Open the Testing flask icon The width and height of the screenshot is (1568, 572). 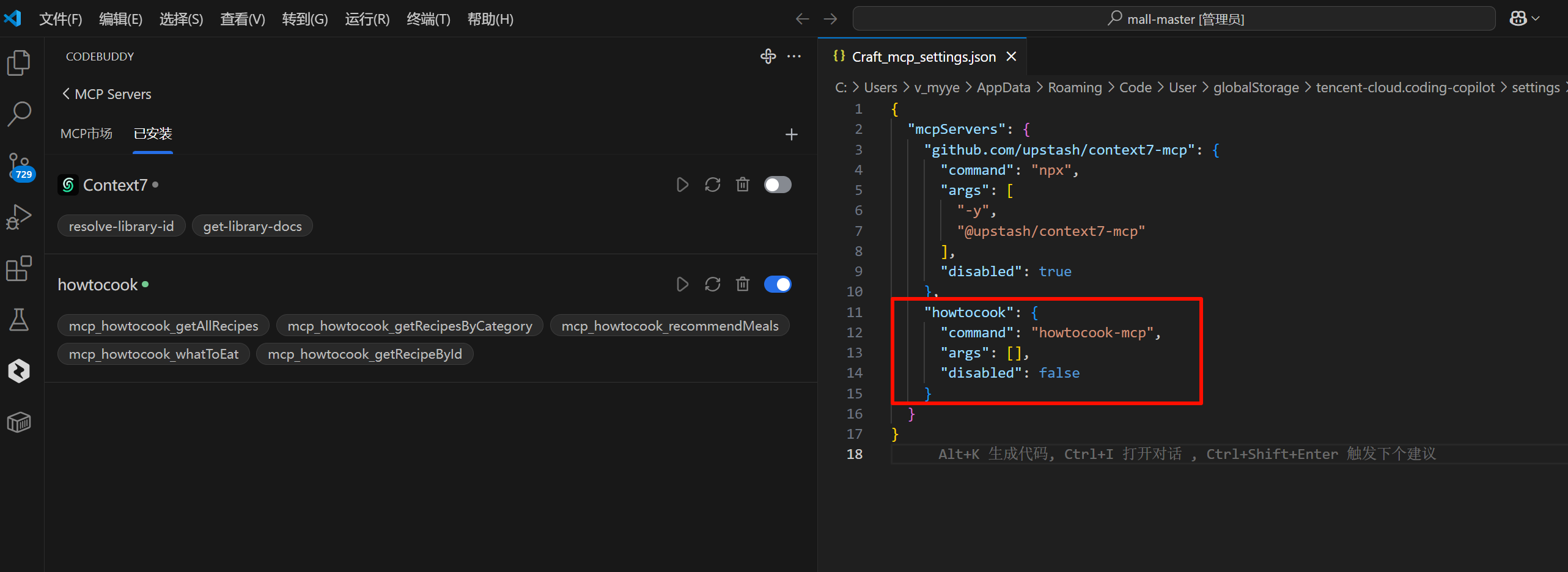pyautogui.click(x=19, y=320)
